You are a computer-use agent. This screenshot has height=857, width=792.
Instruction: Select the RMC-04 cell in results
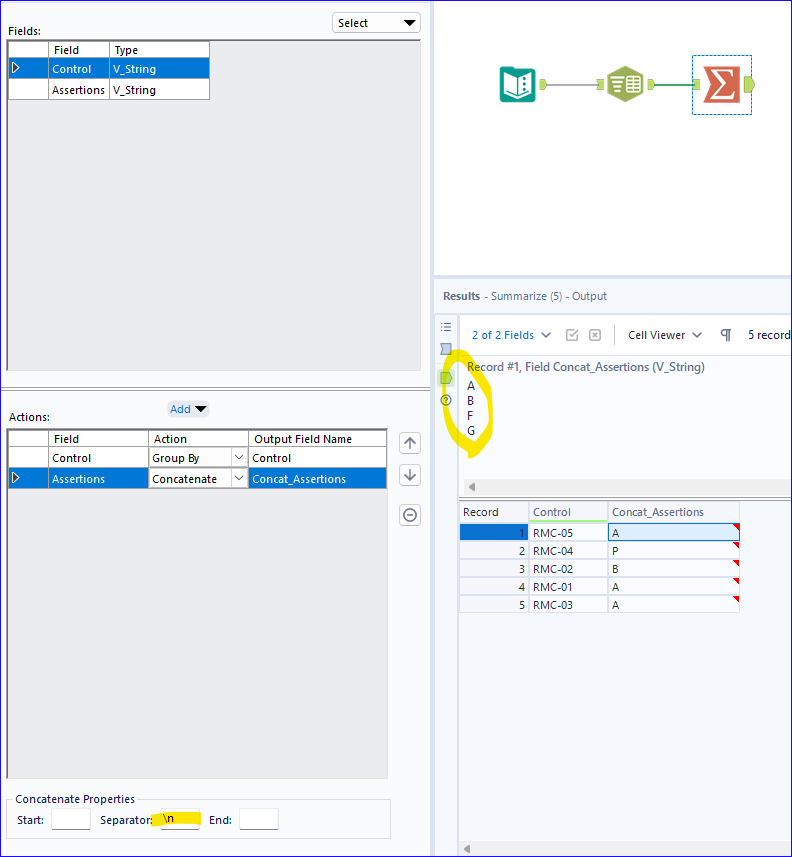click(568, 551)
